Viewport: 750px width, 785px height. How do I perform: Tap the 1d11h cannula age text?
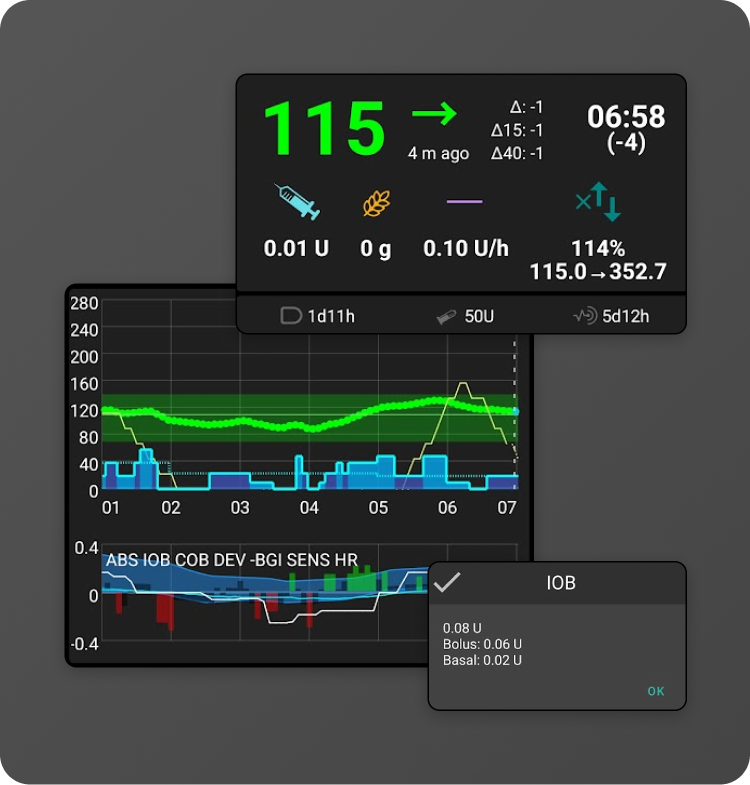[x=330, y=317]
